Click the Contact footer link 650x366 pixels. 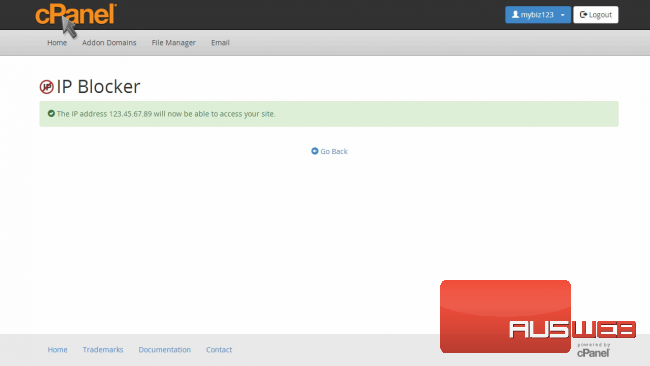click(219, 349)
